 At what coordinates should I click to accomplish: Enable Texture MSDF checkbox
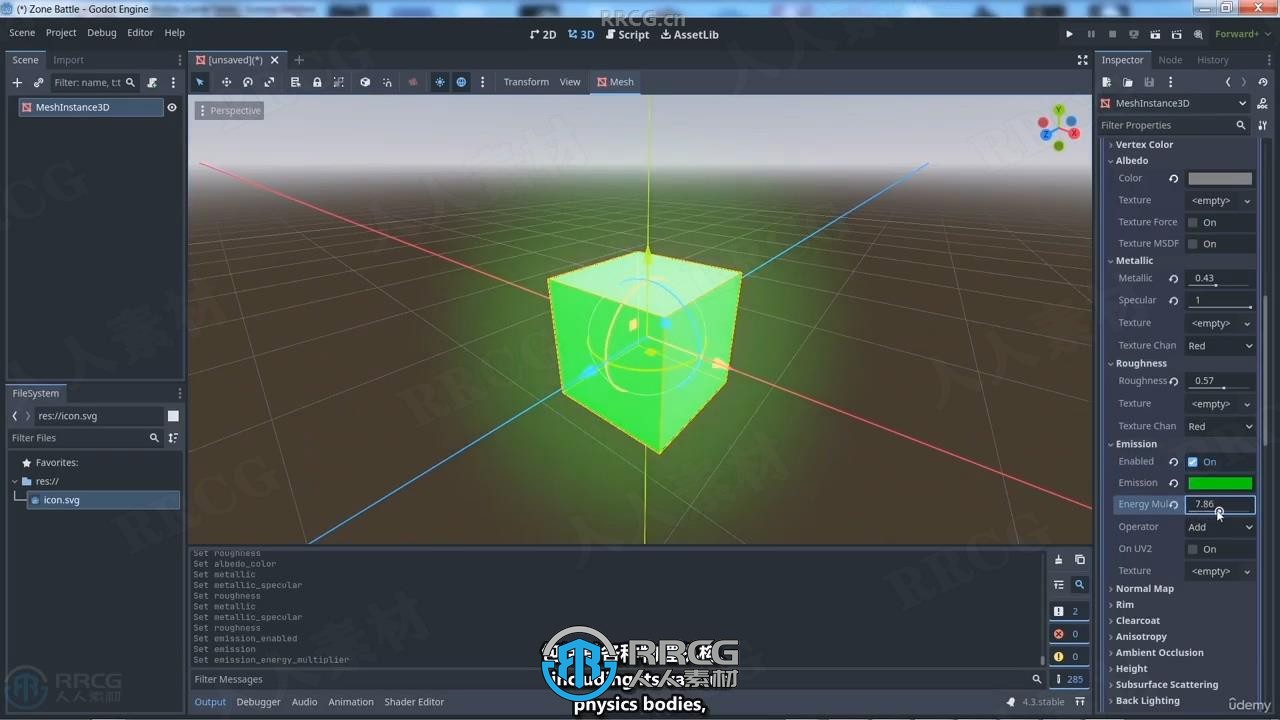1192,244
